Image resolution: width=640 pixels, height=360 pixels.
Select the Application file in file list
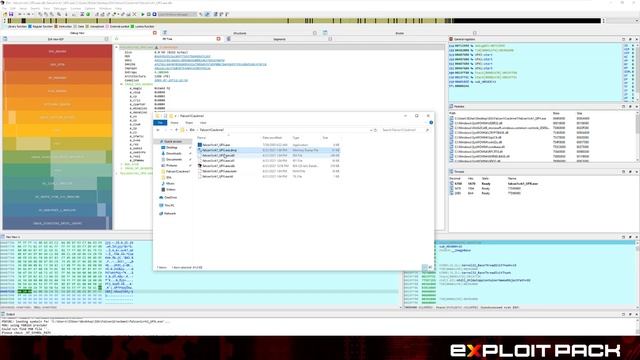click(x=268, y=145)
